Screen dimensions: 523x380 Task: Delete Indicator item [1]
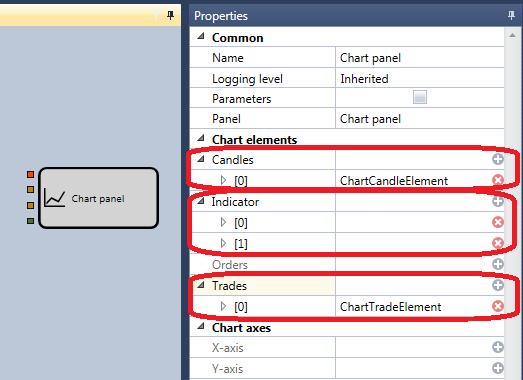click(x=498, y=243)
